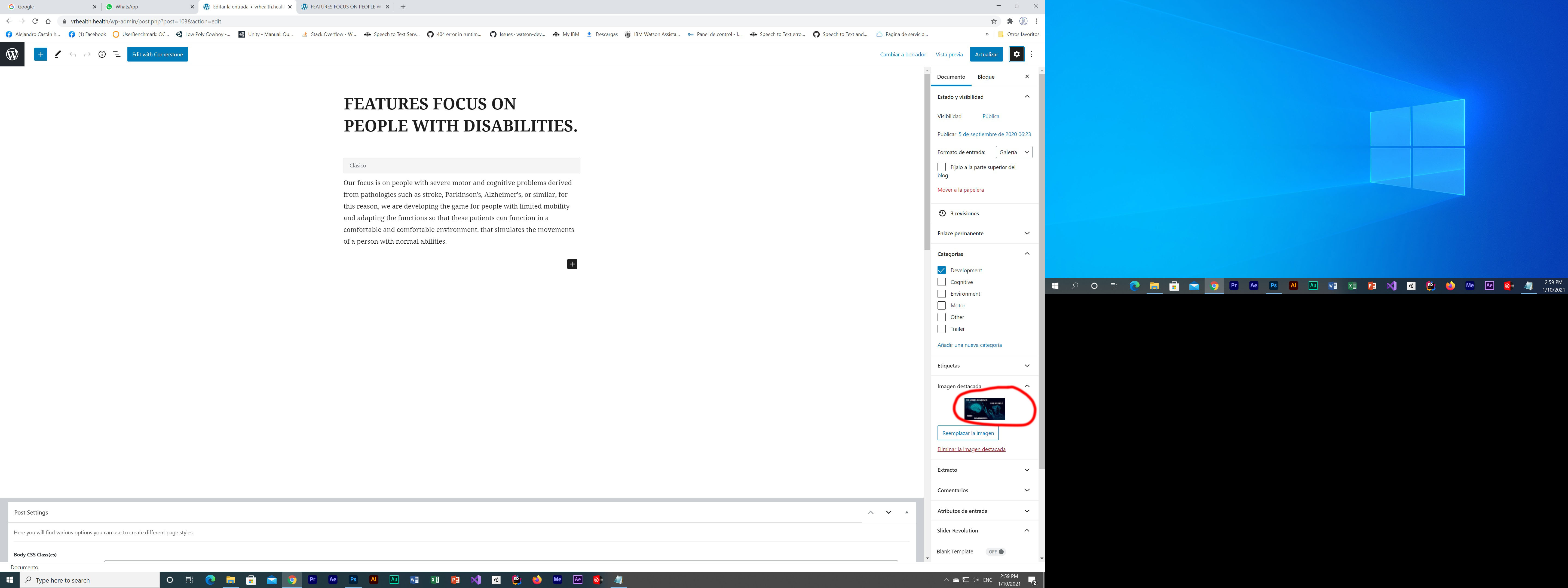Open the editor's three-dot options menu
Viewport: 1568px width, 588px height.
click(x=1031, y=54)
